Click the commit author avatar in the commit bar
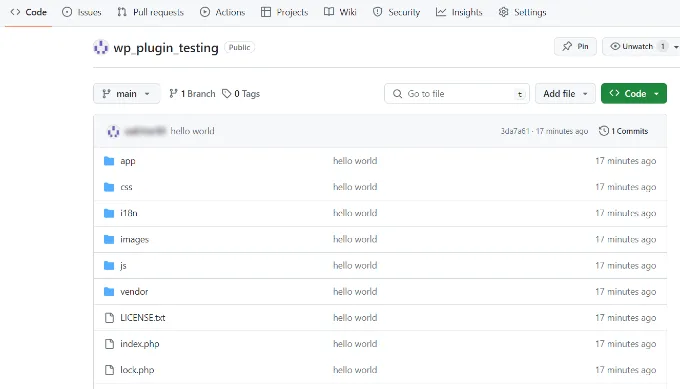The height and width of the screenshot is (389, 680). click(x=113, y=131)
